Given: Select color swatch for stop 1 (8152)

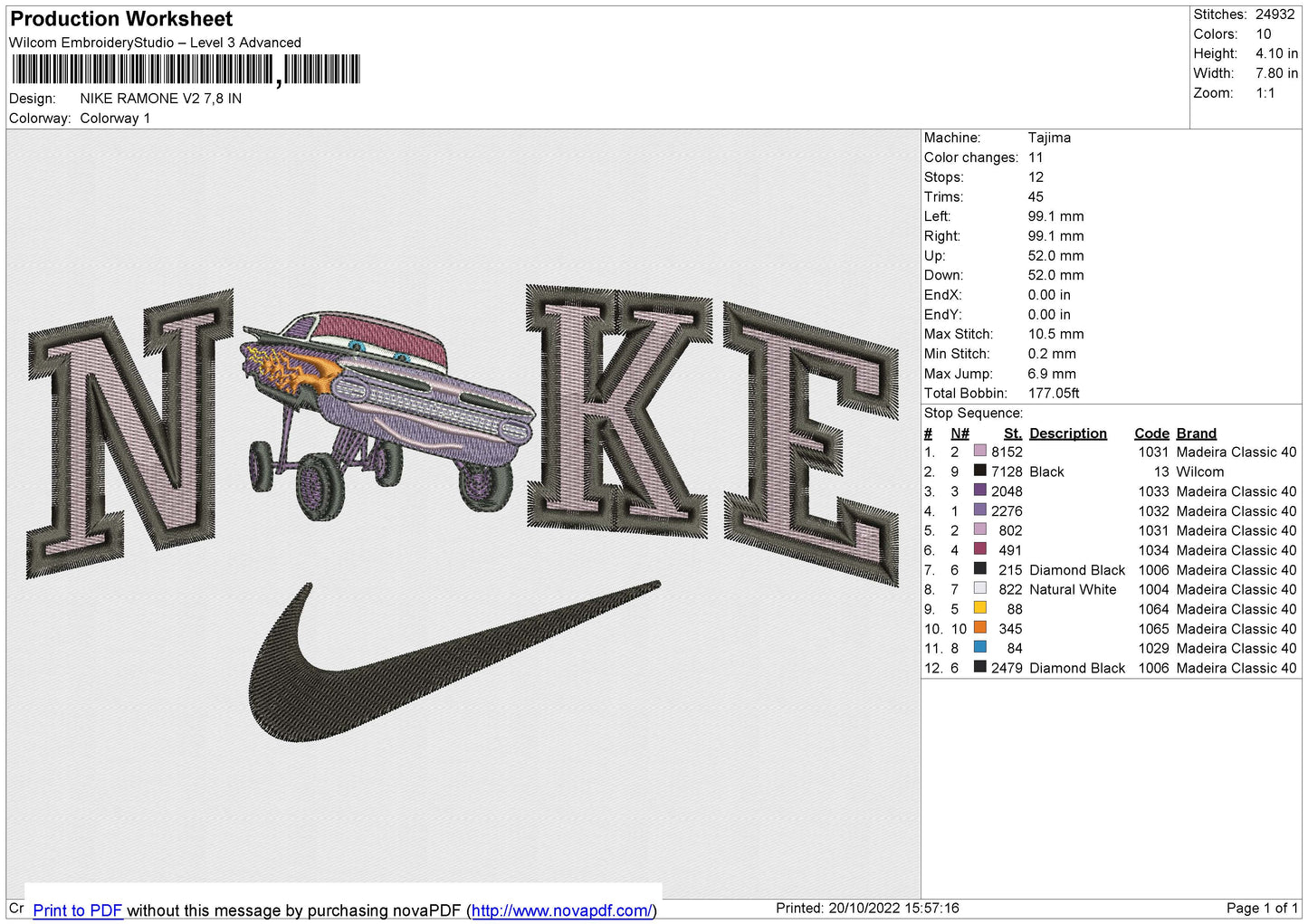Looking at the screenshot, I should [x=979, y=451].
